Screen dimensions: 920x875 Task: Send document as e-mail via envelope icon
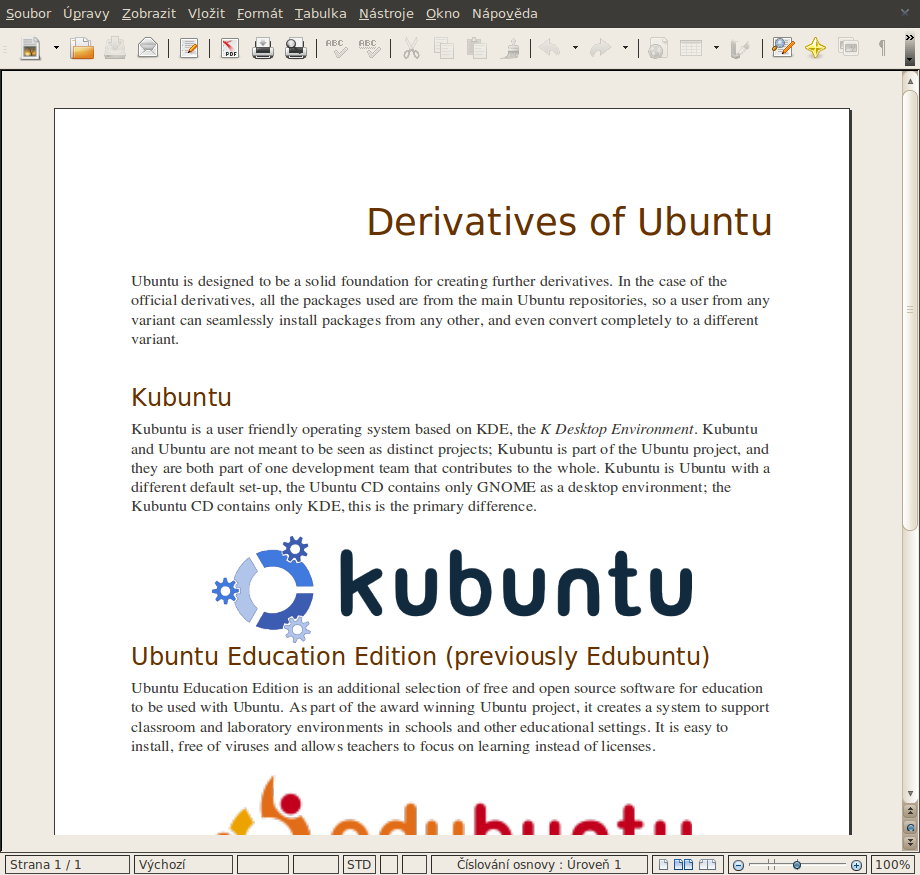coord(148,48)
